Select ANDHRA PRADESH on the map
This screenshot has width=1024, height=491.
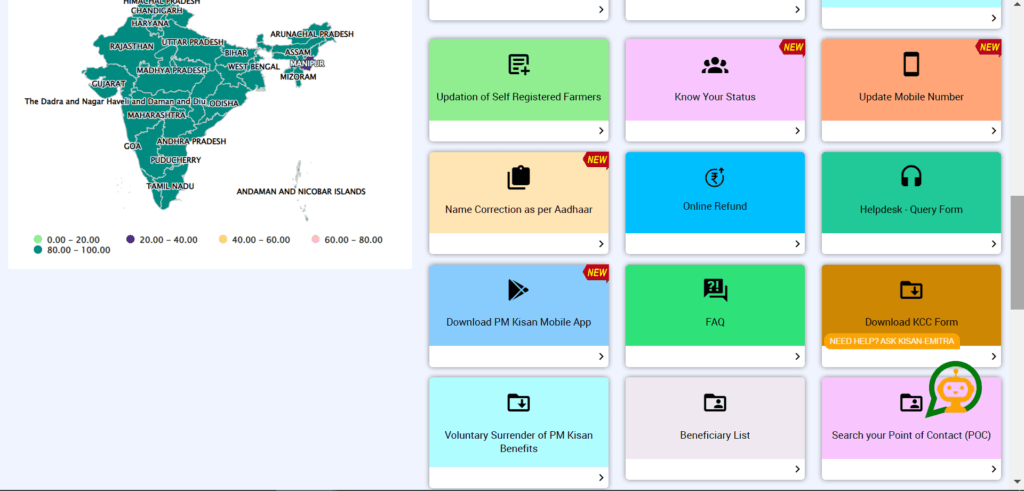point(191,141)
